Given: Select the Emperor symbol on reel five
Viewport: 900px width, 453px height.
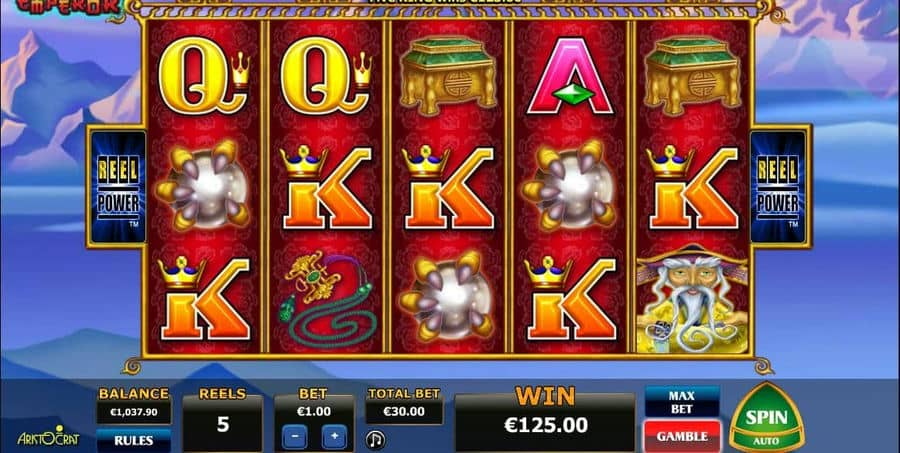Looking at the screenshot, I should coord(692,299).
